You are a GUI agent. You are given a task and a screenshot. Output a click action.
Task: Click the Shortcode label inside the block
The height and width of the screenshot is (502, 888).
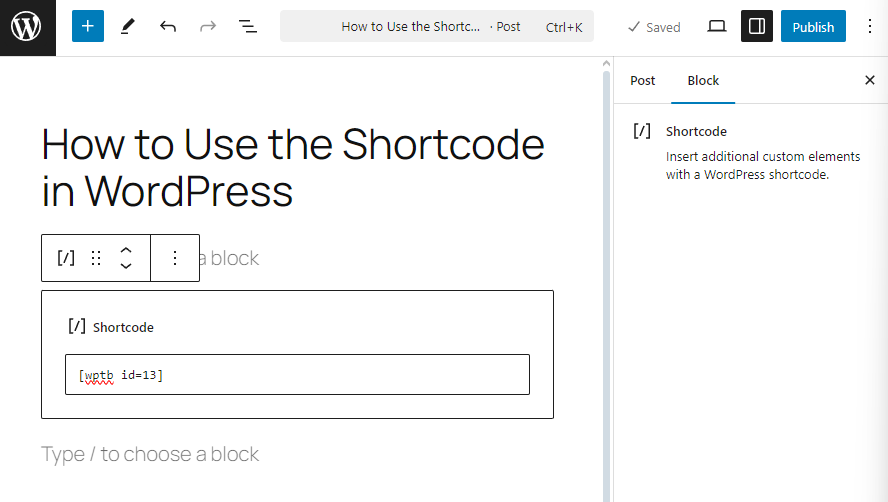[123, 327]
